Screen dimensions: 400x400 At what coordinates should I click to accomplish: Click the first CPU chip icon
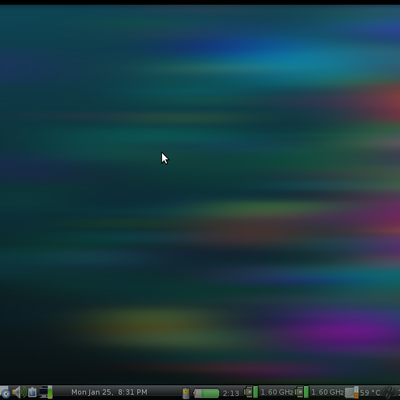pyautogui.click(x=248, y=392)
